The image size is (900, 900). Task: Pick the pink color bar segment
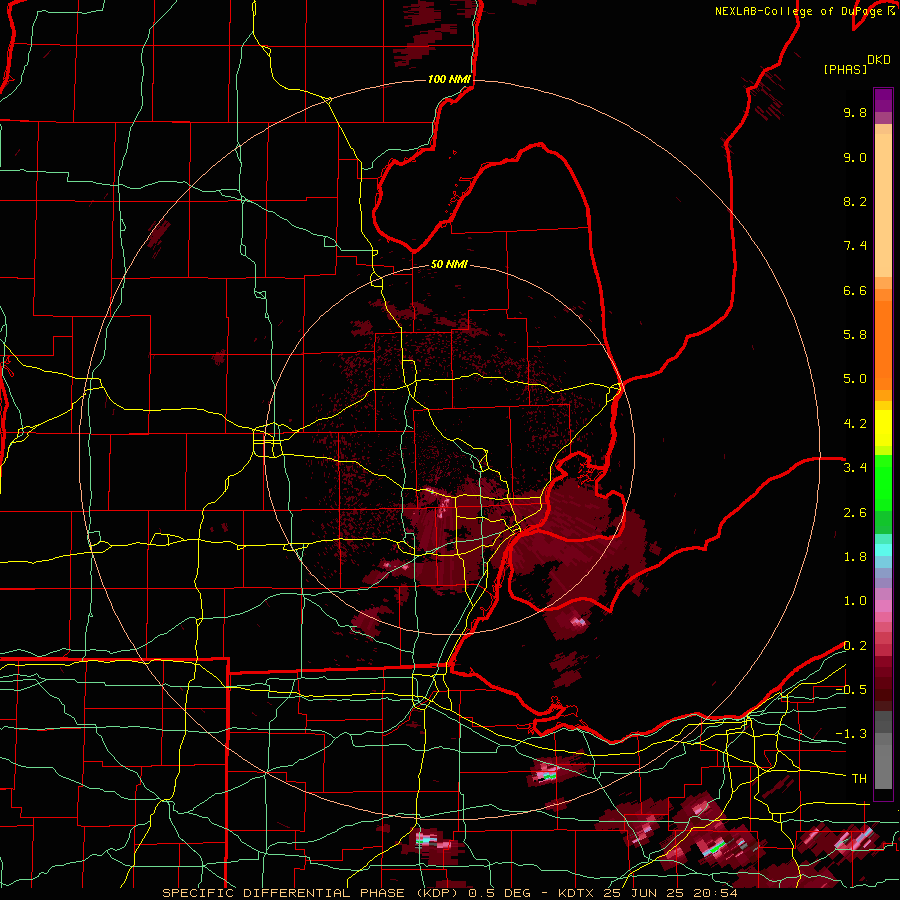click(x=883, y=606)
